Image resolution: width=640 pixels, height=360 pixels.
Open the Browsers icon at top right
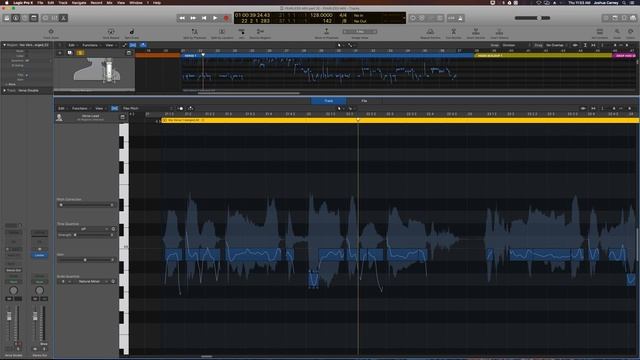click(633, 18)
